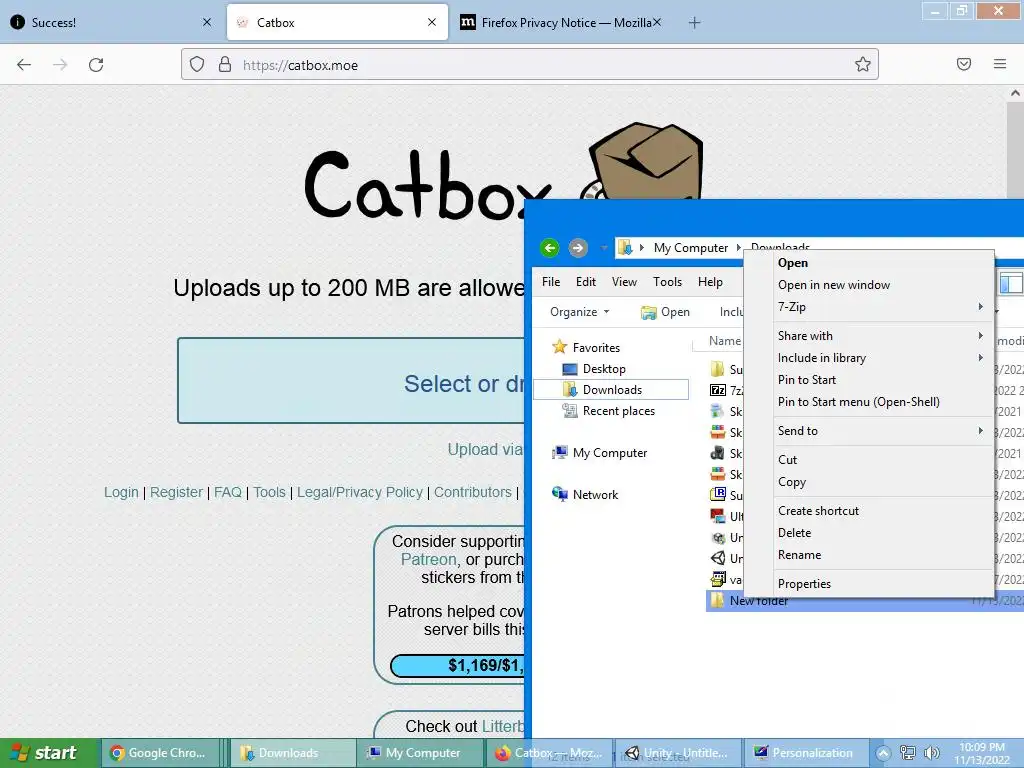Select Network in the navigation pane

[585, 494]
